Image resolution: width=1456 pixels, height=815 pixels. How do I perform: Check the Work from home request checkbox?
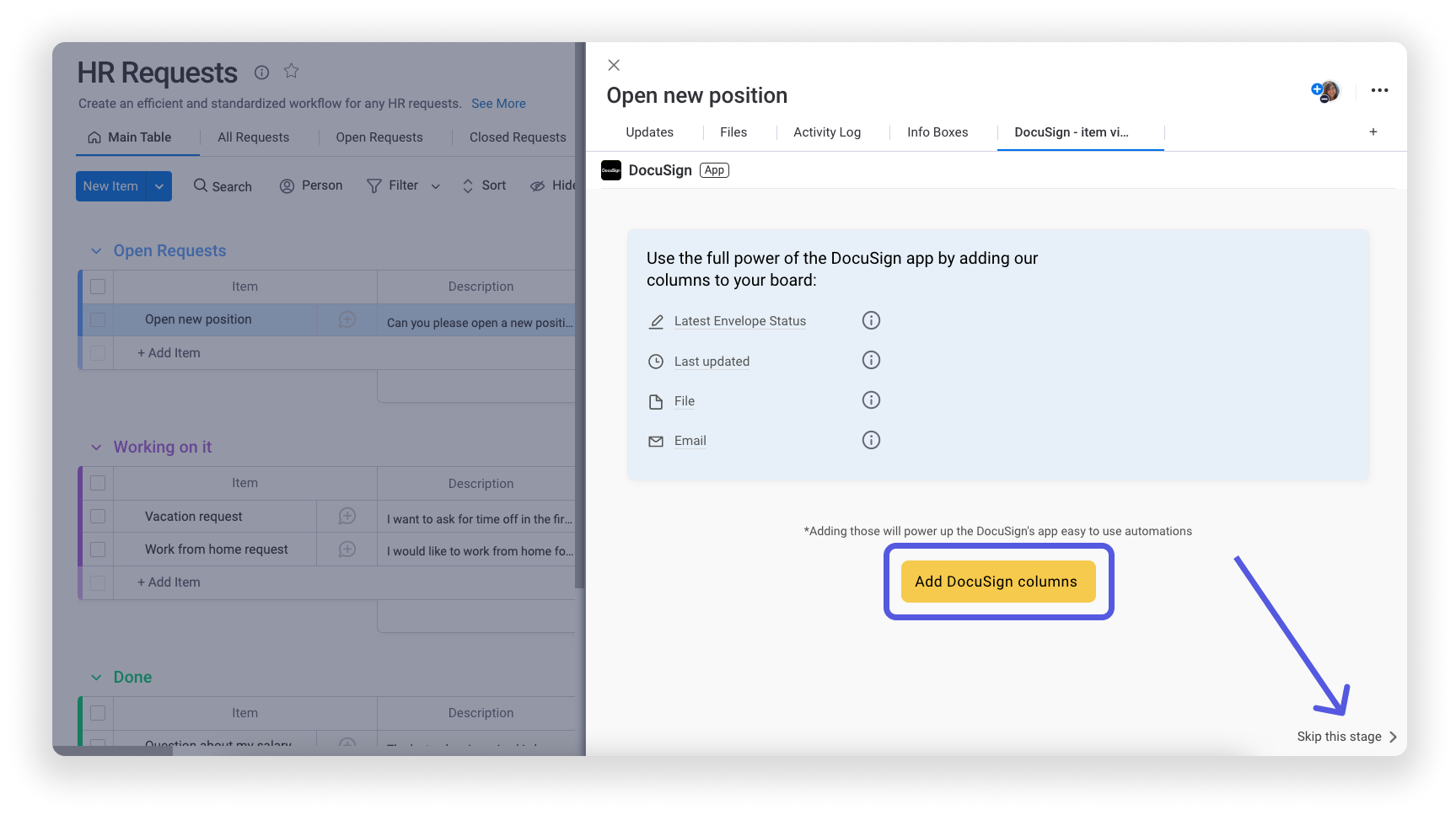coord(97,549)
